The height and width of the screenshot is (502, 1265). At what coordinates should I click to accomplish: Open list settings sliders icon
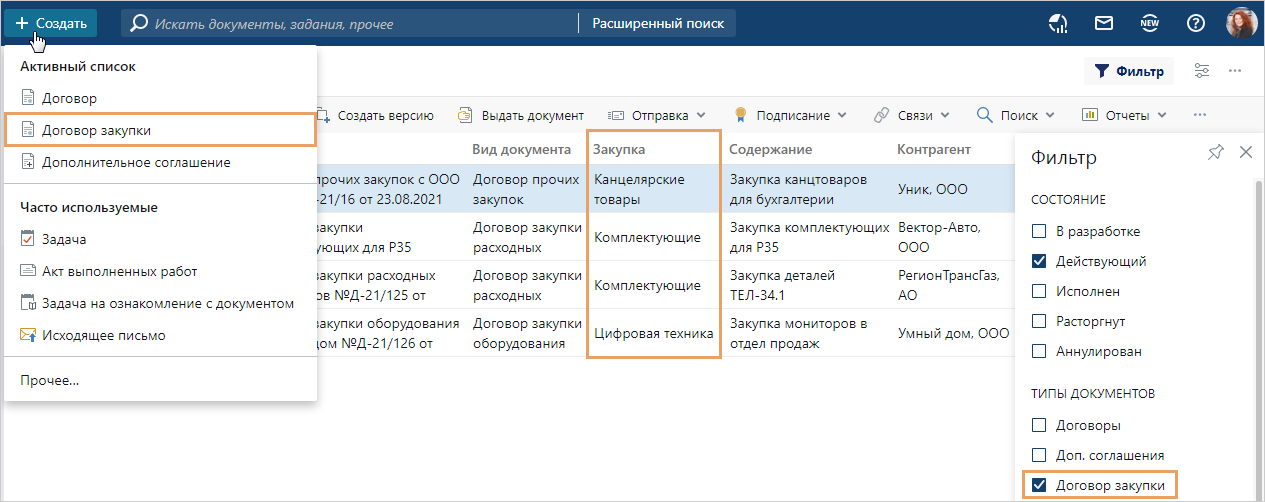pyautogui.click(x=1202, y=71)
